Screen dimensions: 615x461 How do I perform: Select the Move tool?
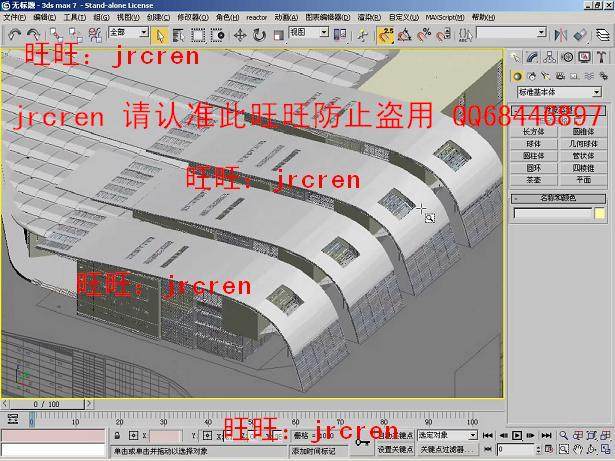[x=240, y=36]
